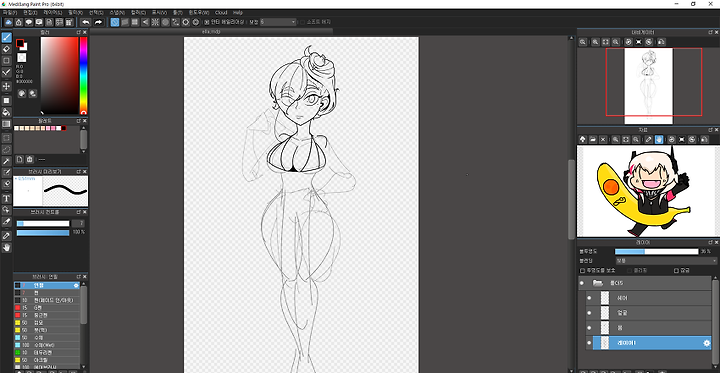Hide the 헤어 layer

click(x=589, y=298)
